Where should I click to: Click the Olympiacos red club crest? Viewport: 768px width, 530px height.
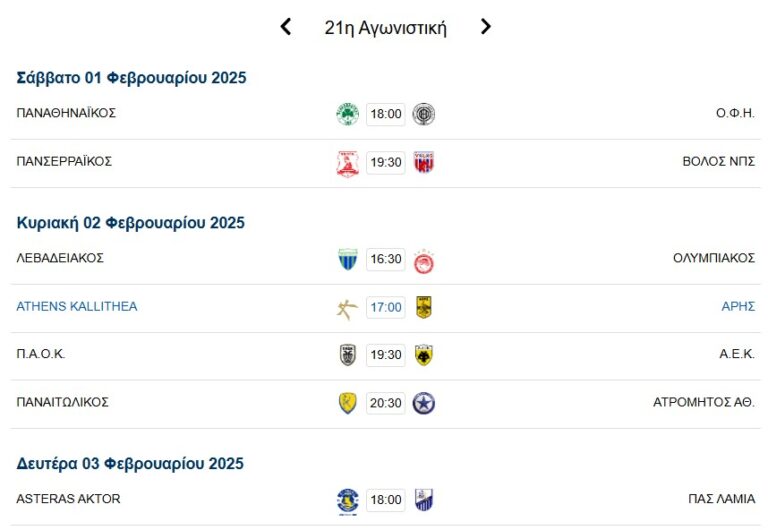pos(424,260)
